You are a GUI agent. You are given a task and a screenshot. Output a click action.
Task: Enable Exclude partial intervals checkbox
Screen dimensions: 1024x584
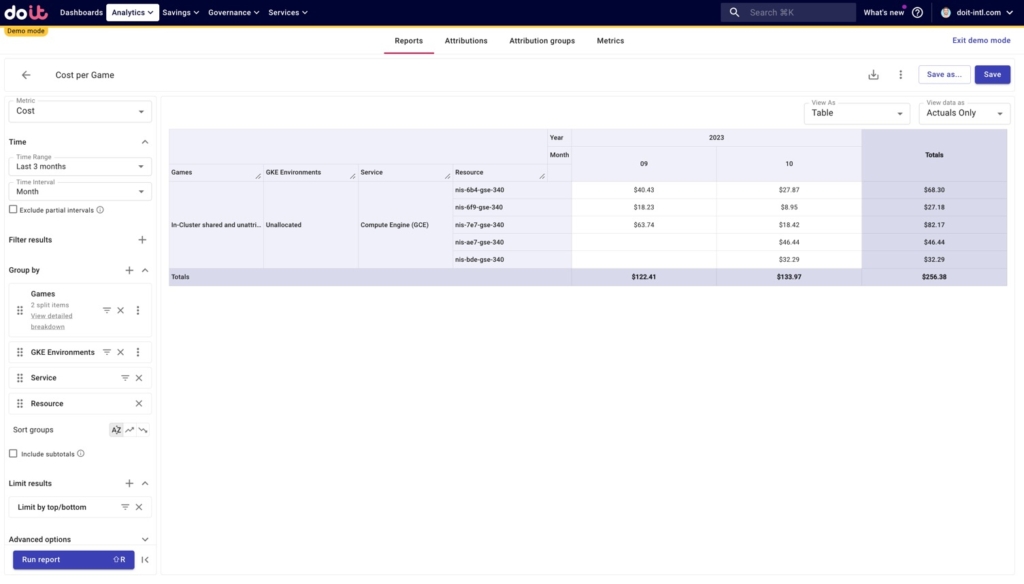tap(13, 210)
